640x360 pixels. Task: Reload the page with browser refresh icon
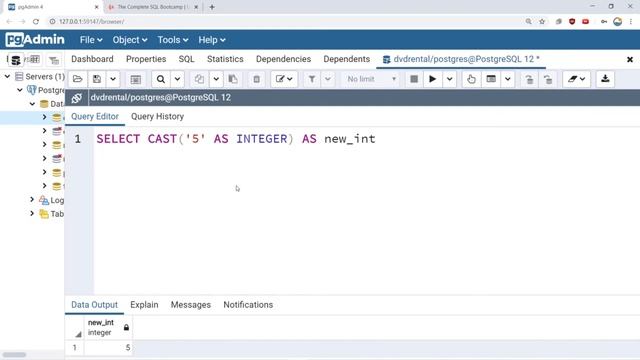click(36, 22)
